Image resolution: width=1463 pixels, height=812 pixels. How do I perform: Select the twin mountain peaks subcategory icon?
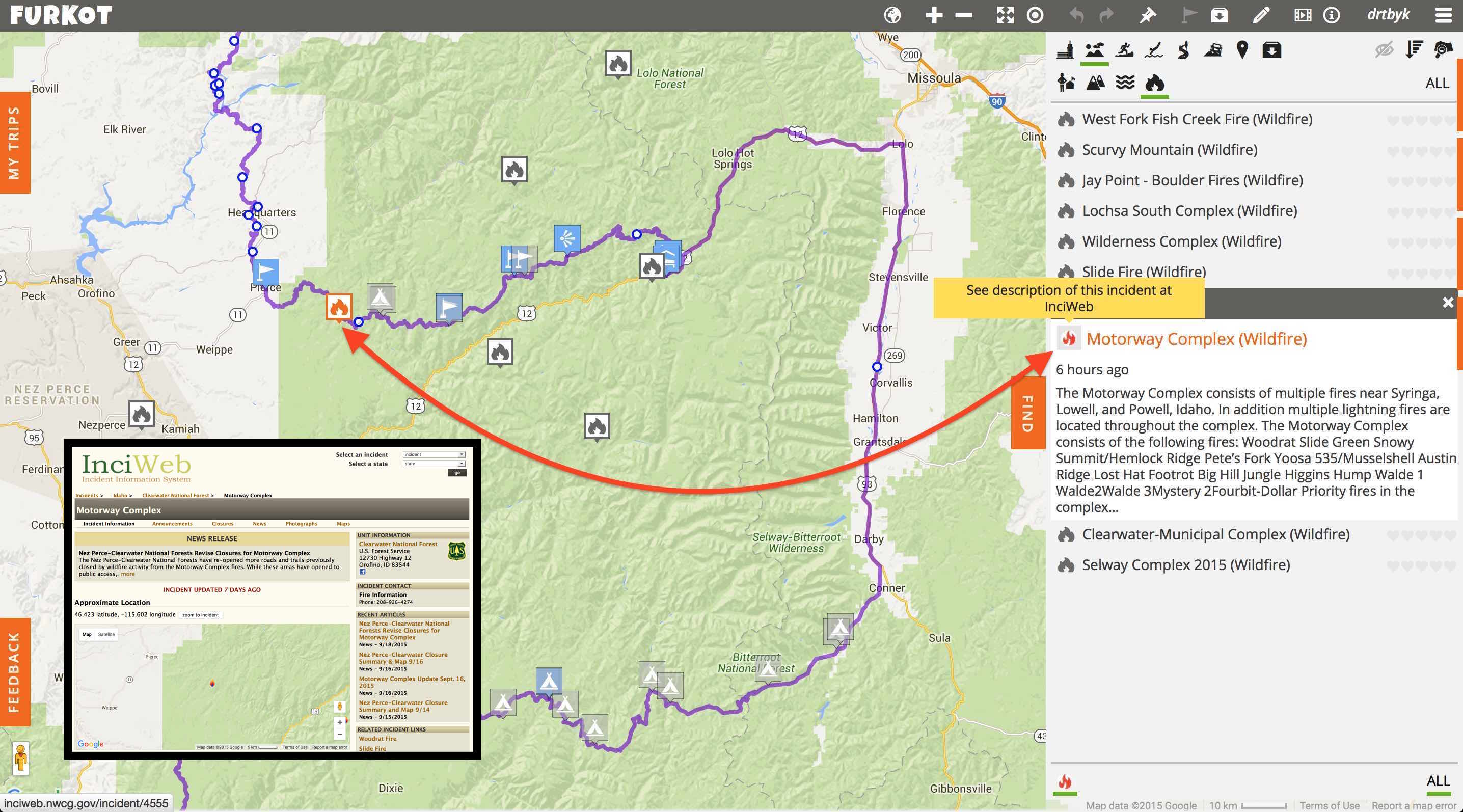(1096, 83)
